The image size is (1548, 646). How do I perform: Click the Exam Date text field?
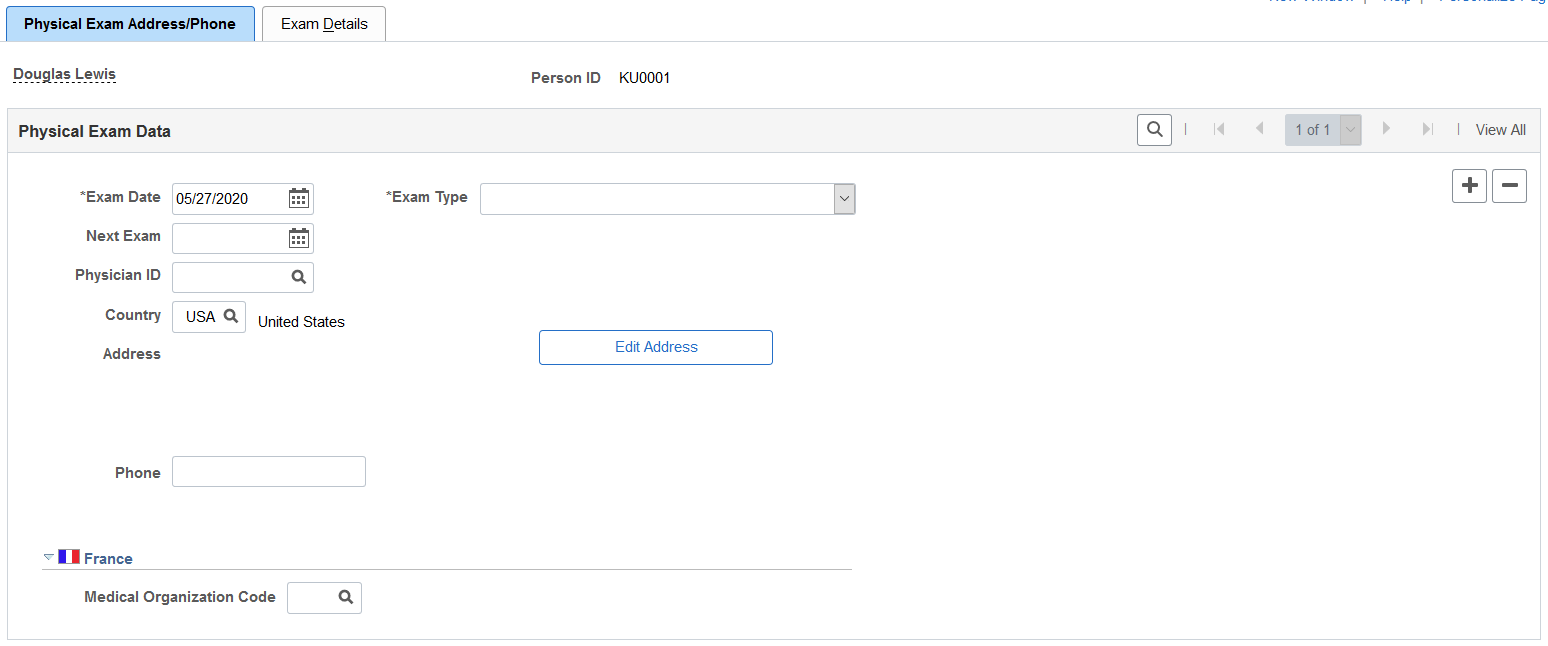tap(229, 199)
